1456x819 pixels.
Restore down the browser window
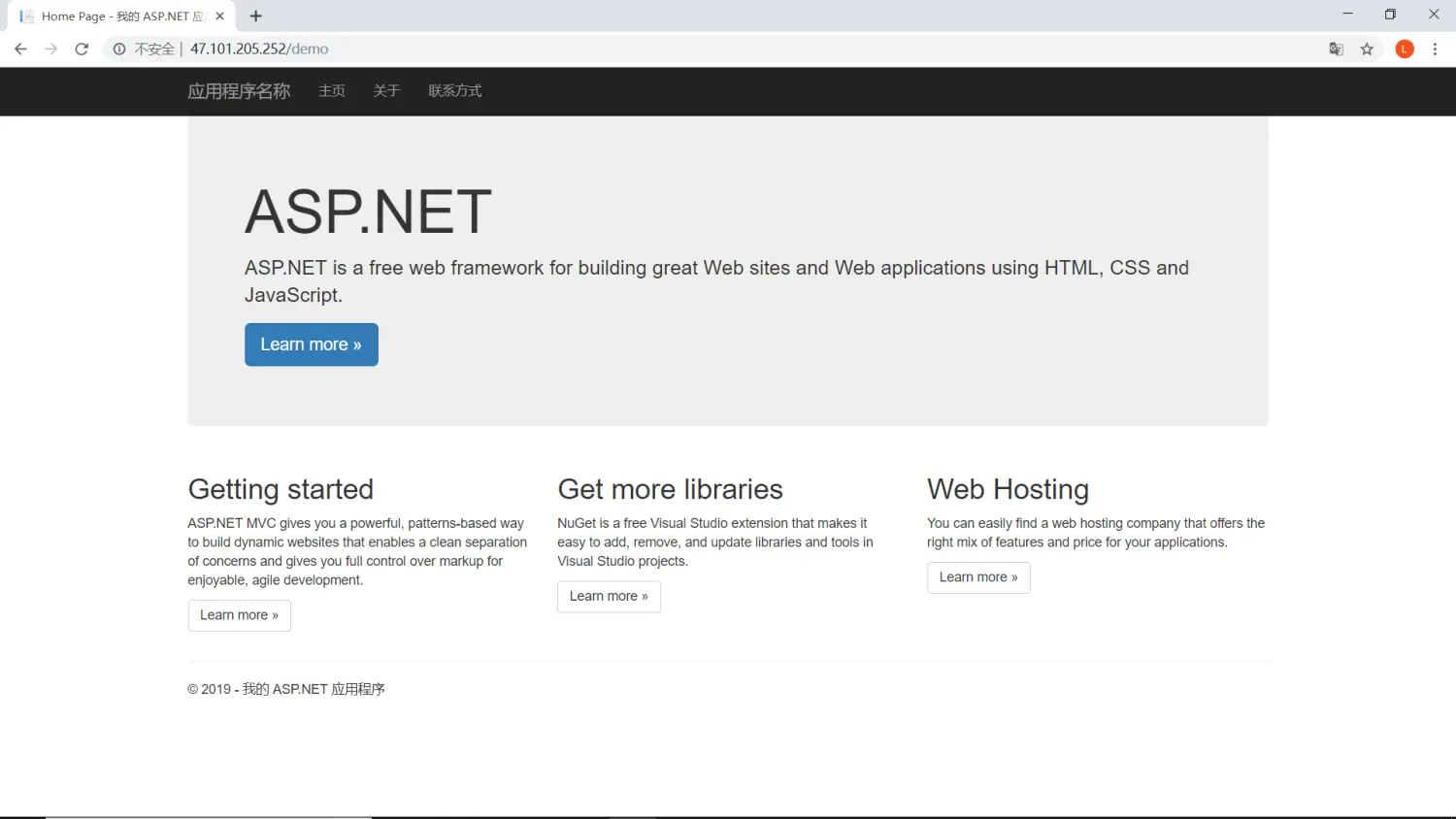(x=1390, y=15)
